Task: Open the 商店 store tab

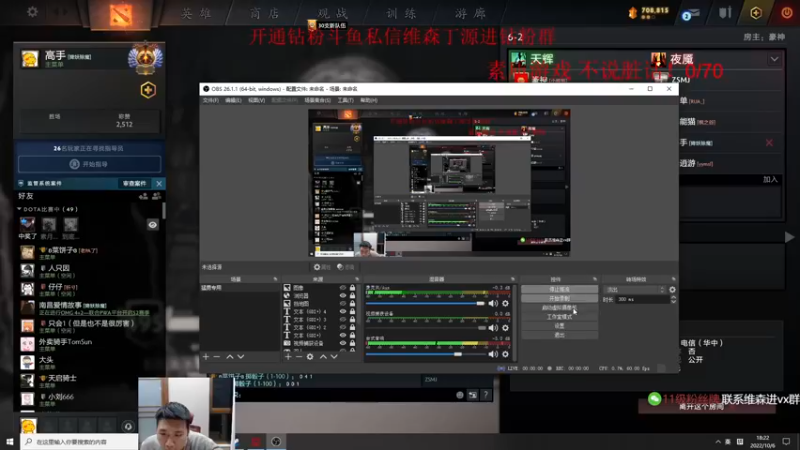Action: (265, 13)
